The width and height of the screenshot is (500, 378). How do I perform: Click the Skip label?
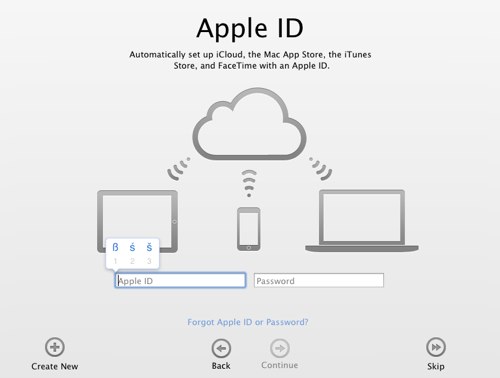click(x=436, y=366)
